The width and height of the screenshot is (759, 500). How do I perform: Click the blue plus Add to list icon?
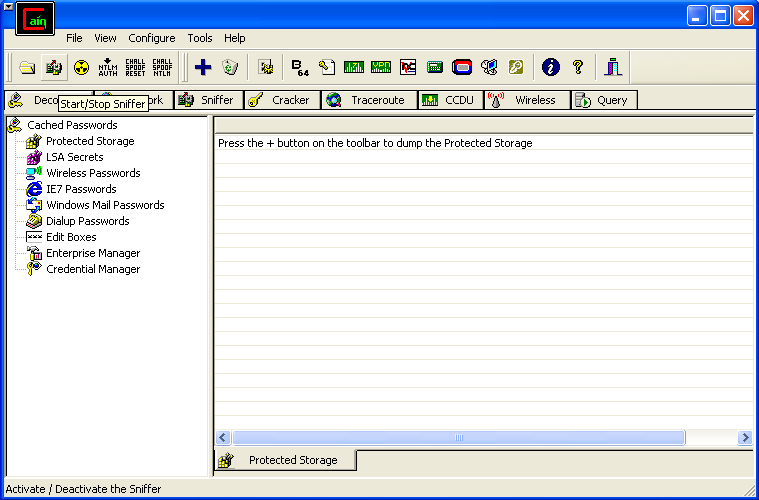pos(203,67)
